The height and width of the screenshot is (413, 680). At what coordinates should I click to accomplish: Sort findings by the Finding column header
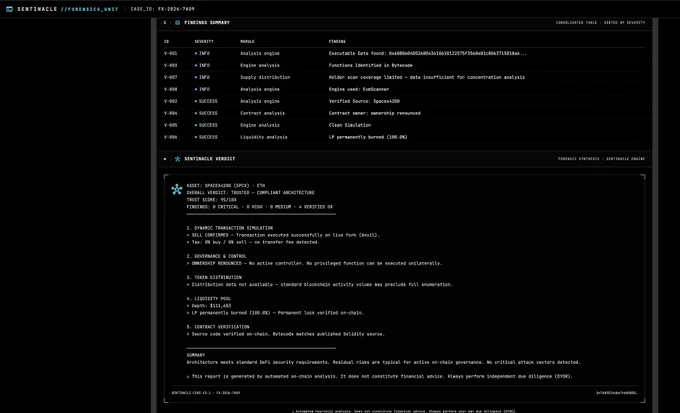pos(337,42)
